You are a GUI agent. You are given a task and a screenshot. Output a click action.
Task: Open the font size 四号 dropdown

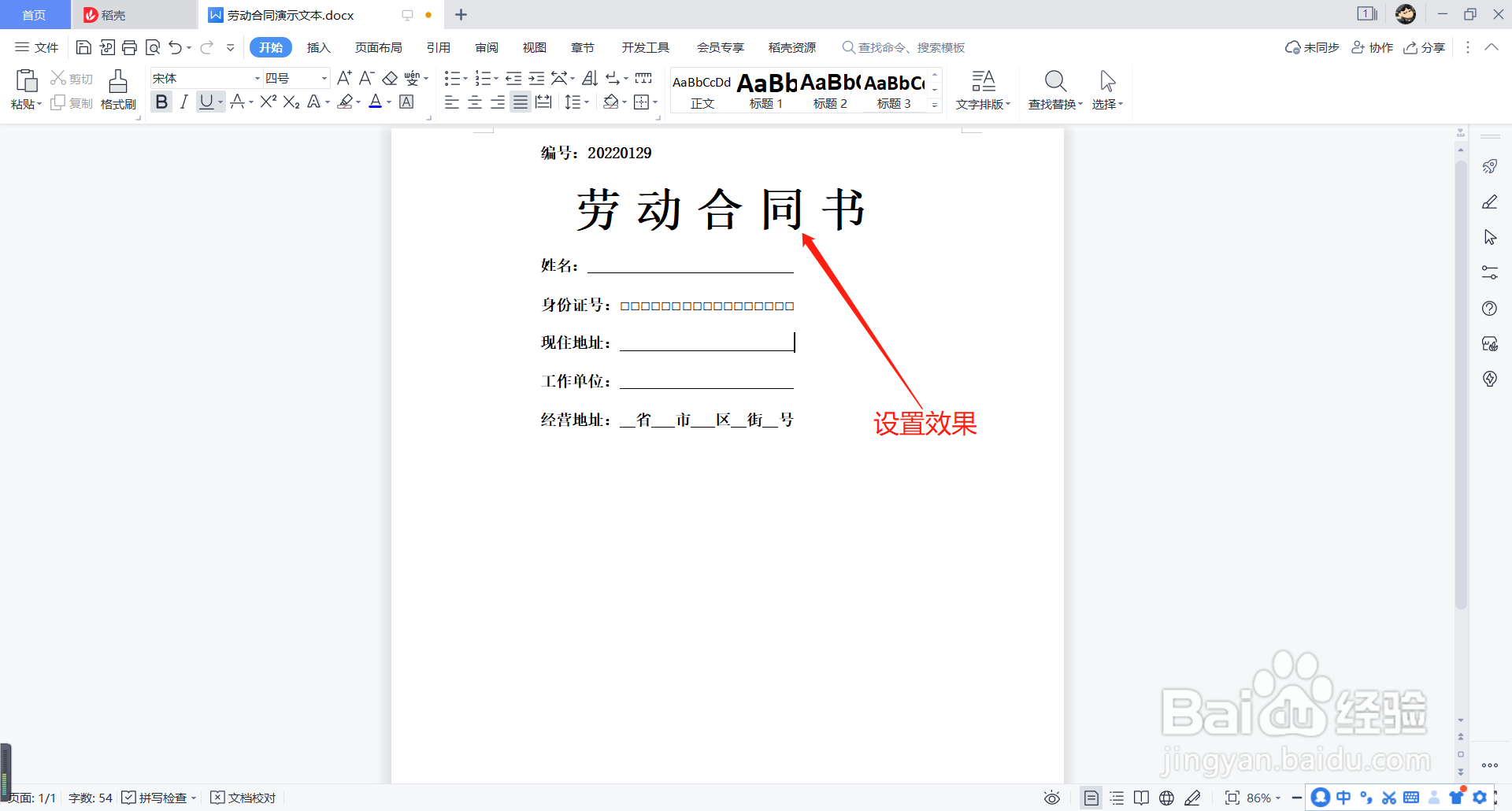tap(324, 78)
